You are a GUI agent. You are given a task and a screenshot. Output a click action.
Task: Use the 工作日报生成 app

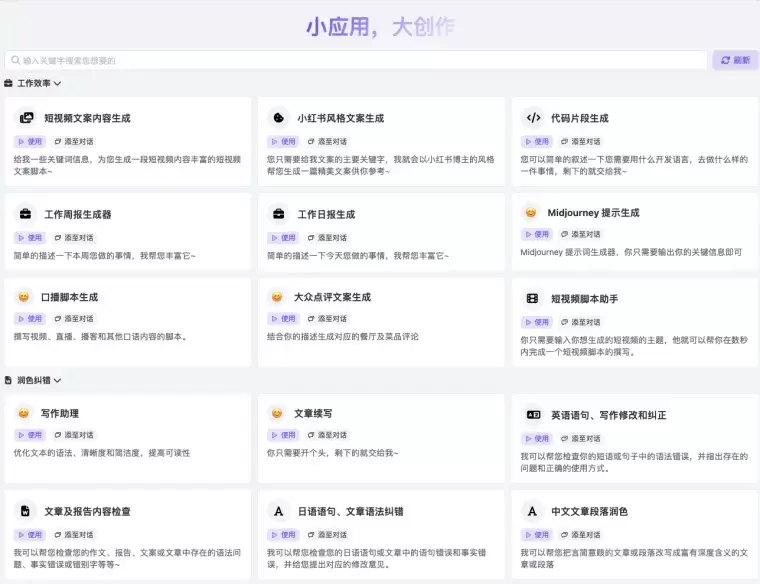(284, 237)
